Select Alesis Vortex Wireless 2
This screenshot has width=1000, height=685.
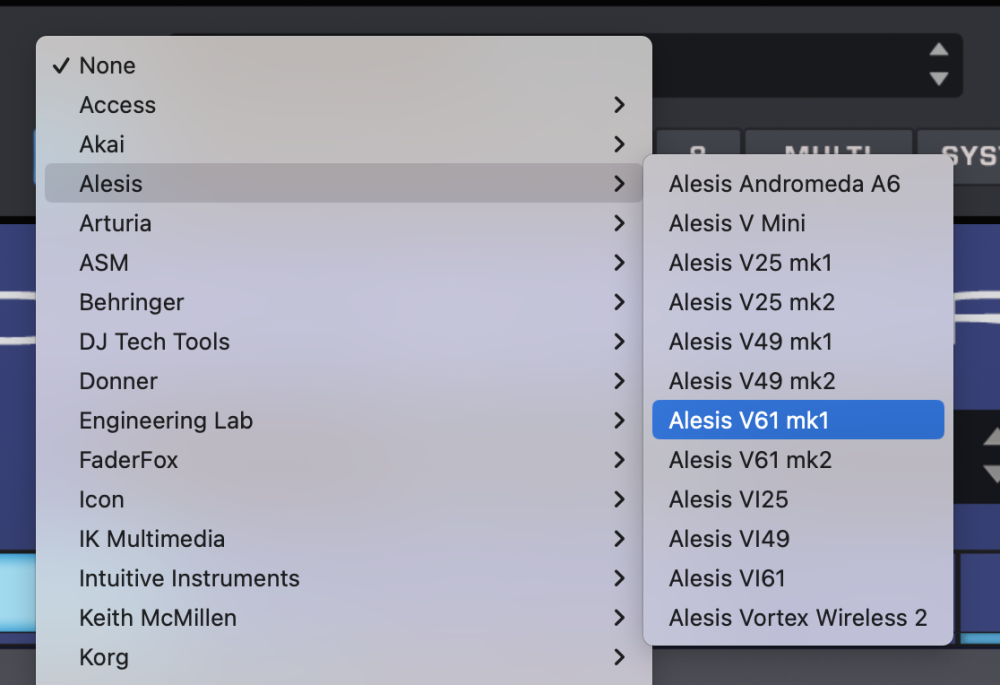[x=797, y=618]
